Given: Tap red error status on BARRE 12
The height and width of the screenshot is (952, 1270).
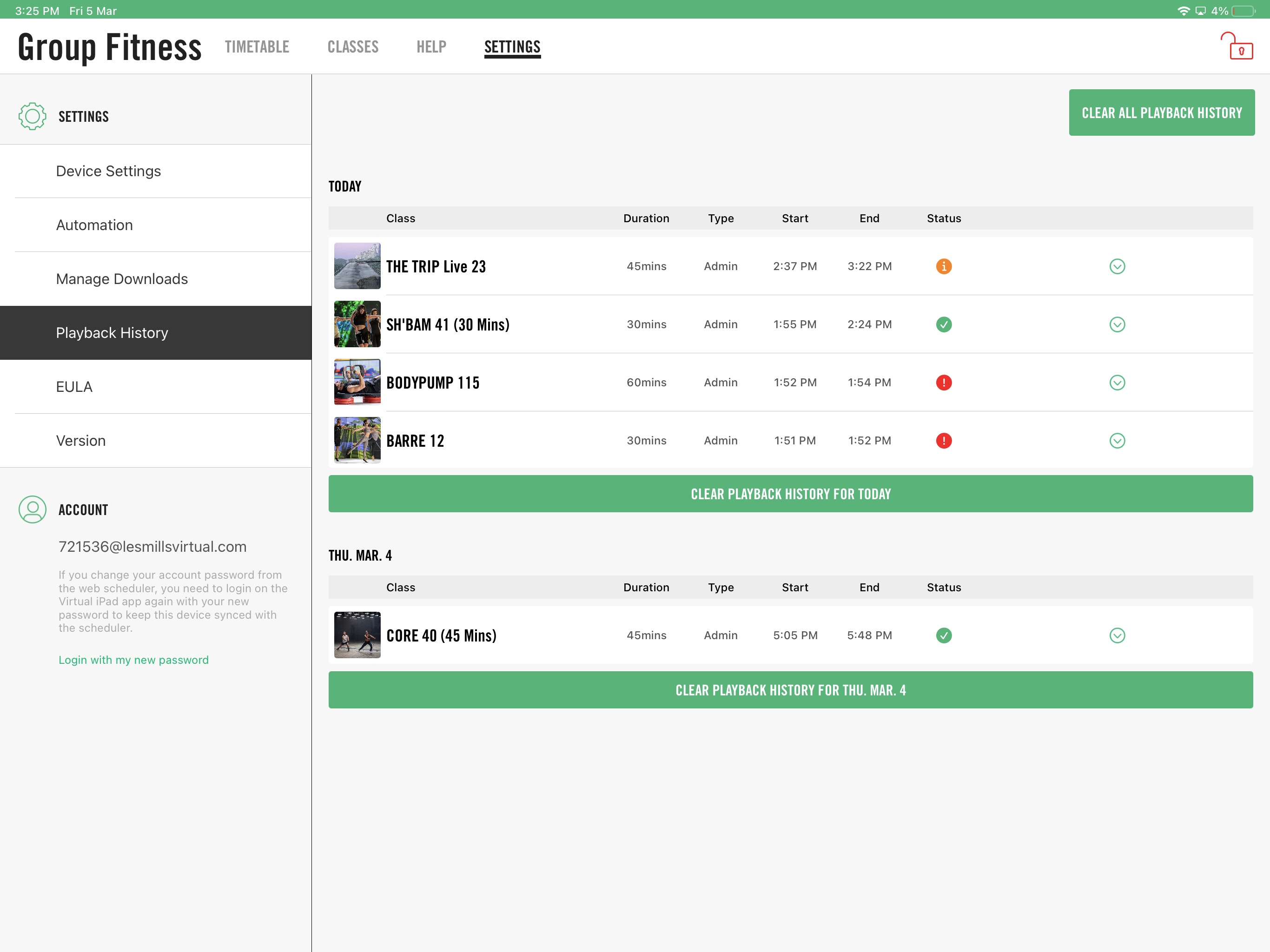Looking at the screenshot, I should tap(943, 440).
